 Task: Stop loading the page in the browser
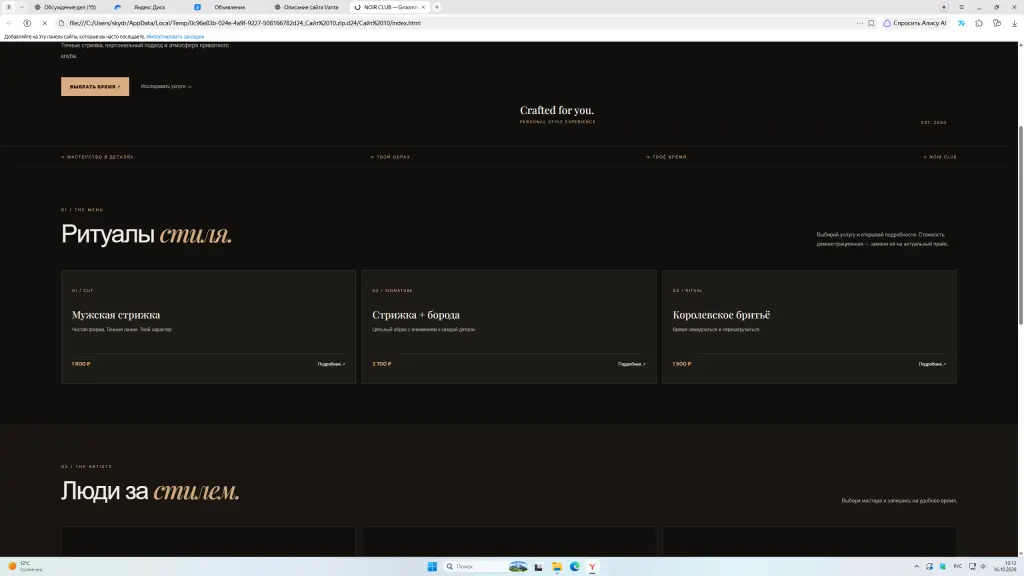click(x=44, y=23)
